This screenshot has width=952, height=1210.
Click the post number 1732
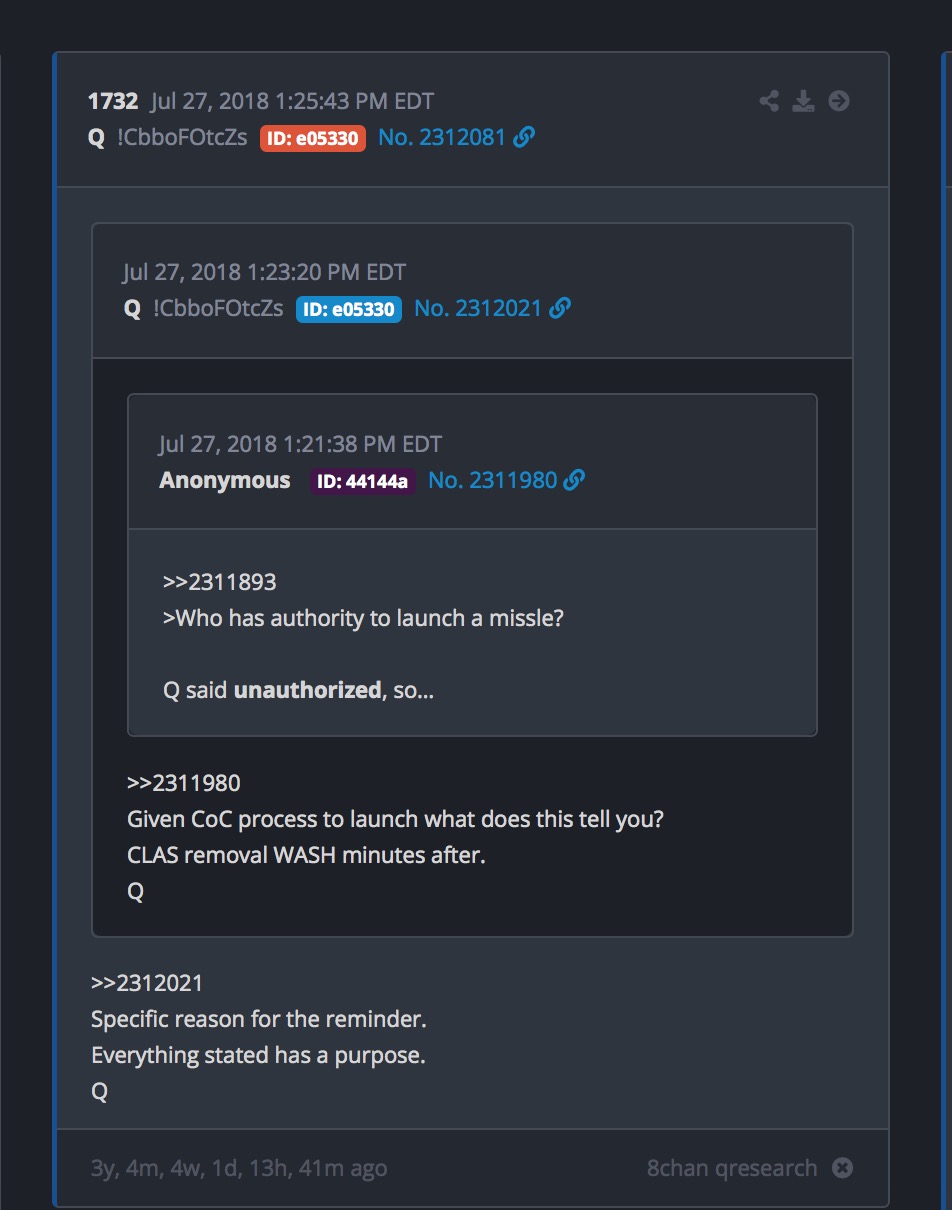click(113, 101)
